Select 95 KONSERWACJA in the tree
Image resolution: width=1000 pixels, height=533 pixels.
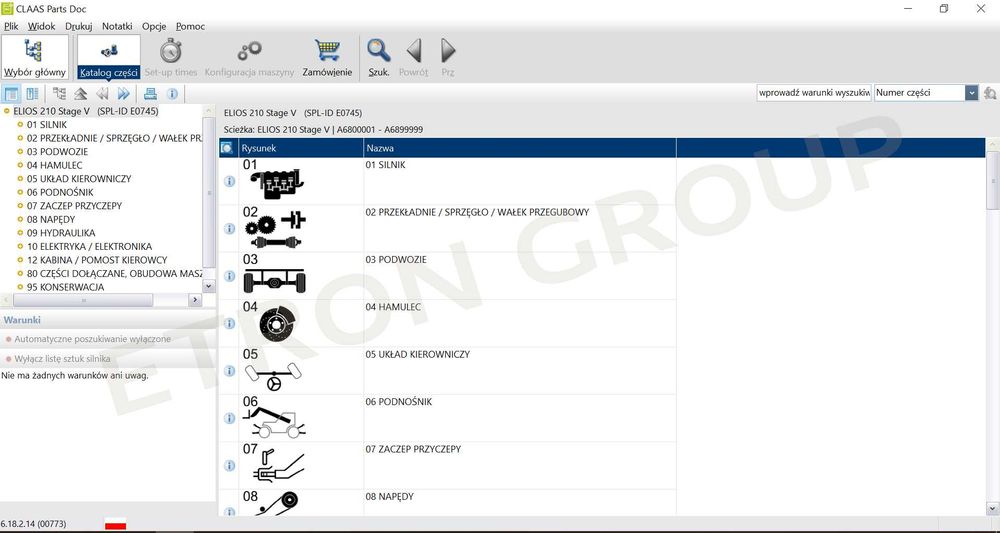click(x=65, y=287)
